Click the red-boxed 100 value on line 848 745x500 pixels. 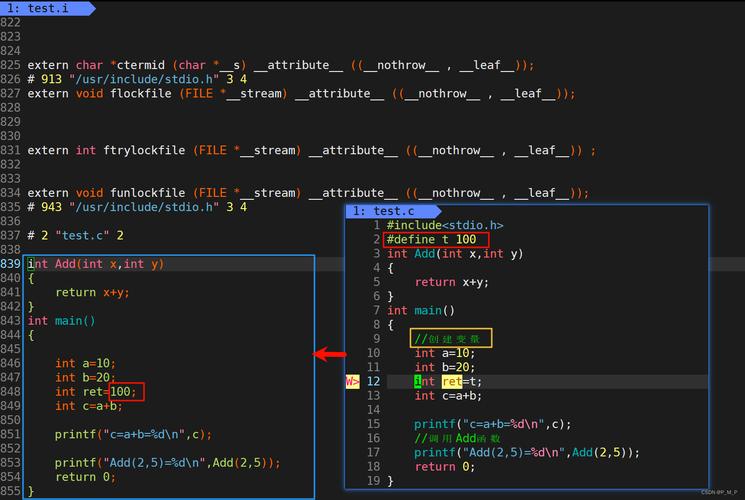pyautogui.click(x=126, y=391)
